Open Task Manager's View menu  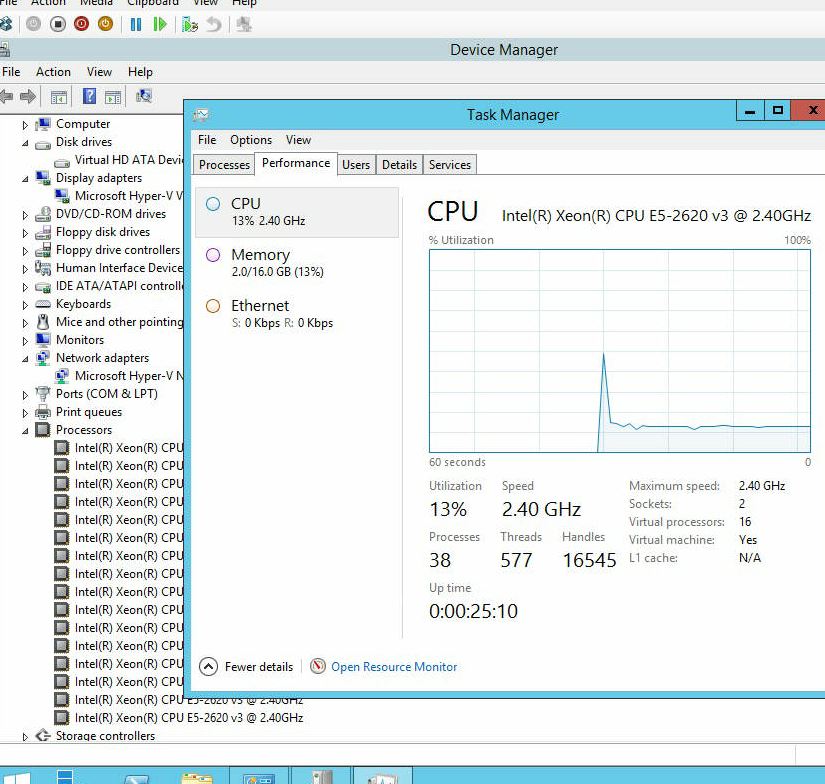pyautogui.click(x=298, y=140)
